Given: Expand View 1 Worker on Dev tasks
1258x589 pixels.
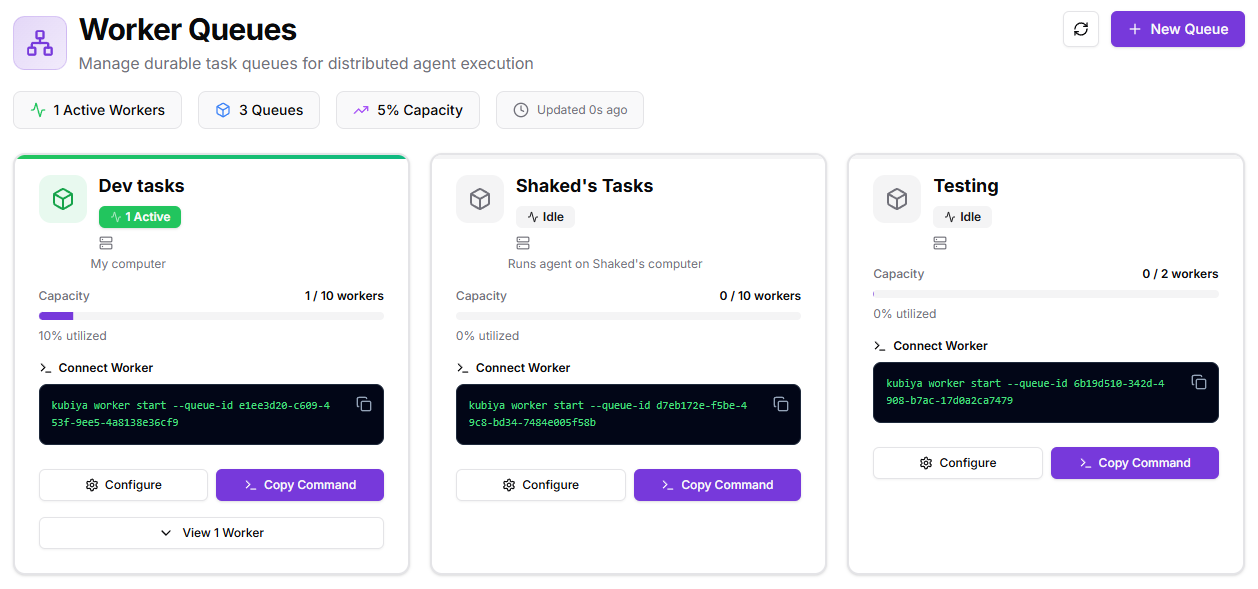Looking at the screenshot, I should 211,533.
